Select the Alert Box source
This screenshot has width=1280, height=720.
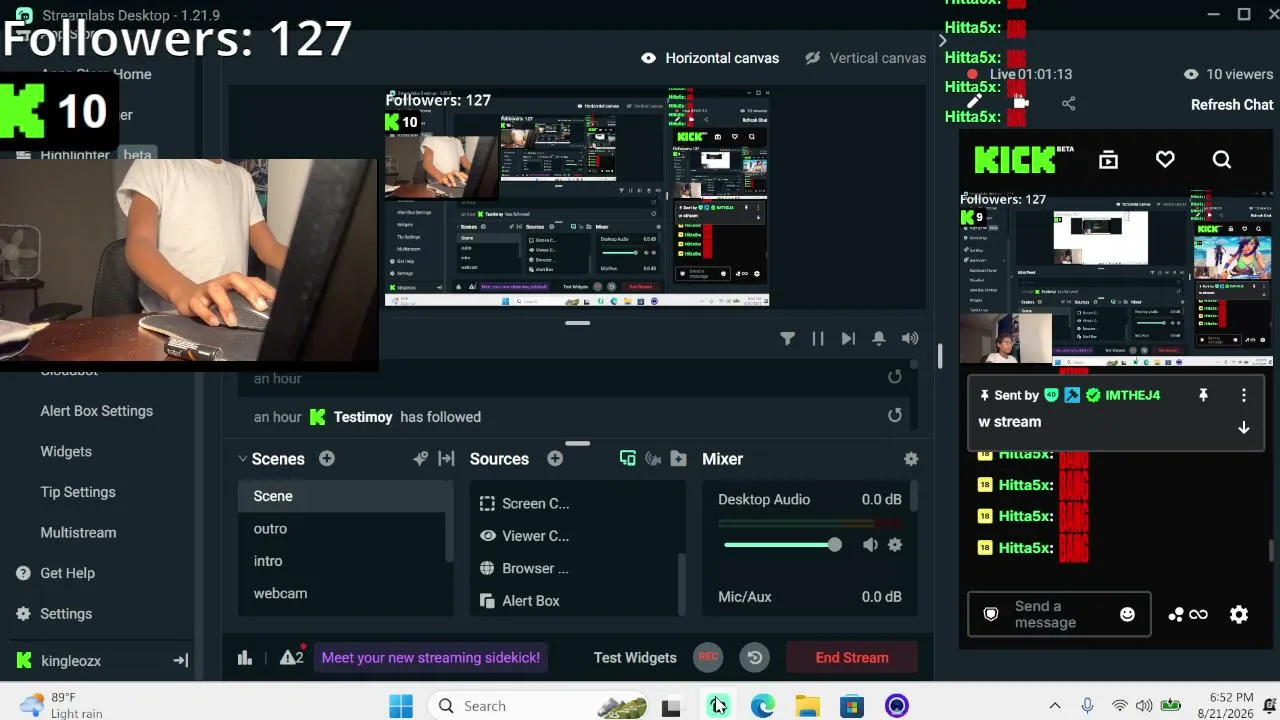point(576,601)
